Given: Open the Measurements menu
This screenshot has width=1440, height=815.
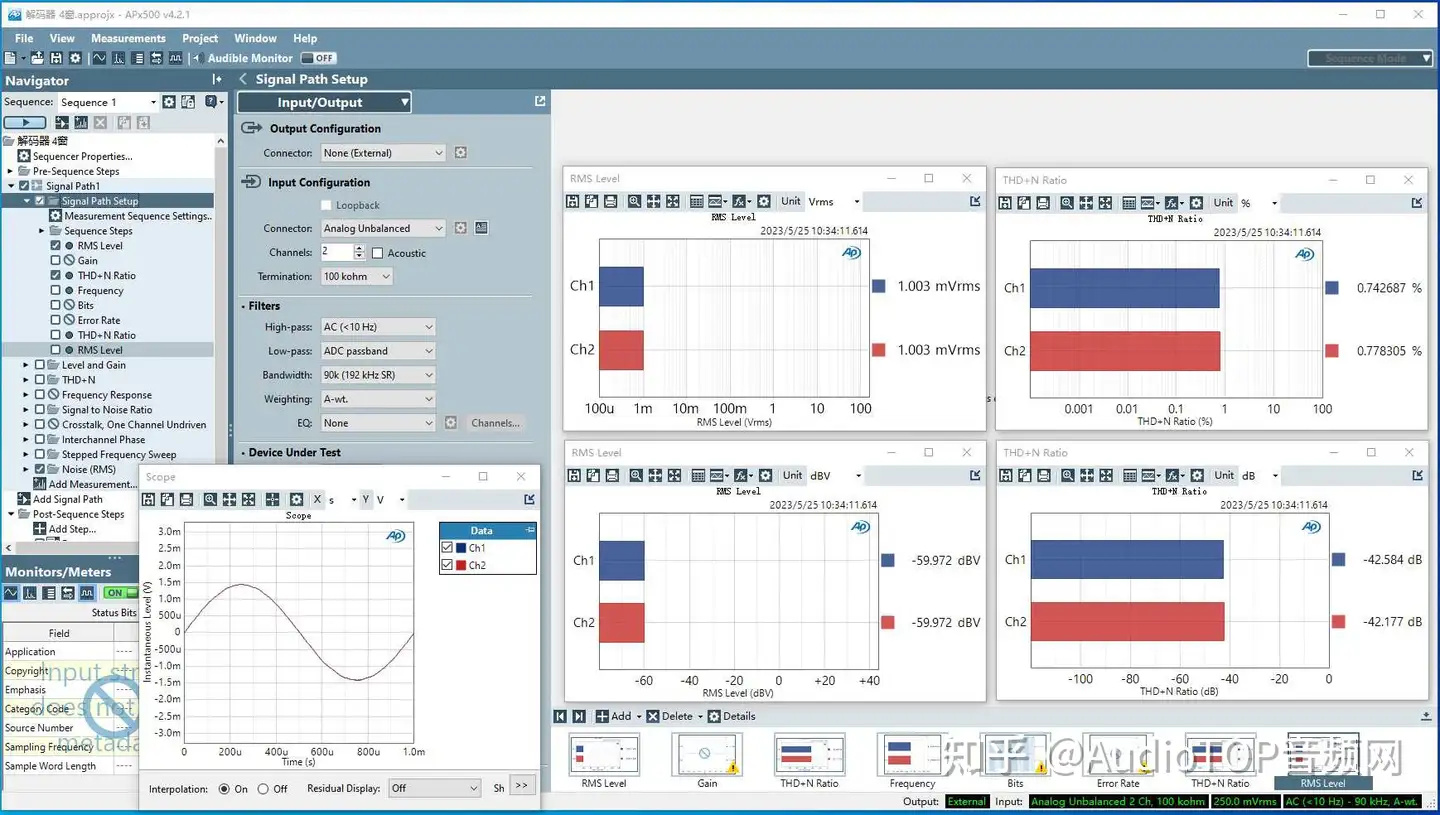Looking at the screenshot, I should click(128, 38).
